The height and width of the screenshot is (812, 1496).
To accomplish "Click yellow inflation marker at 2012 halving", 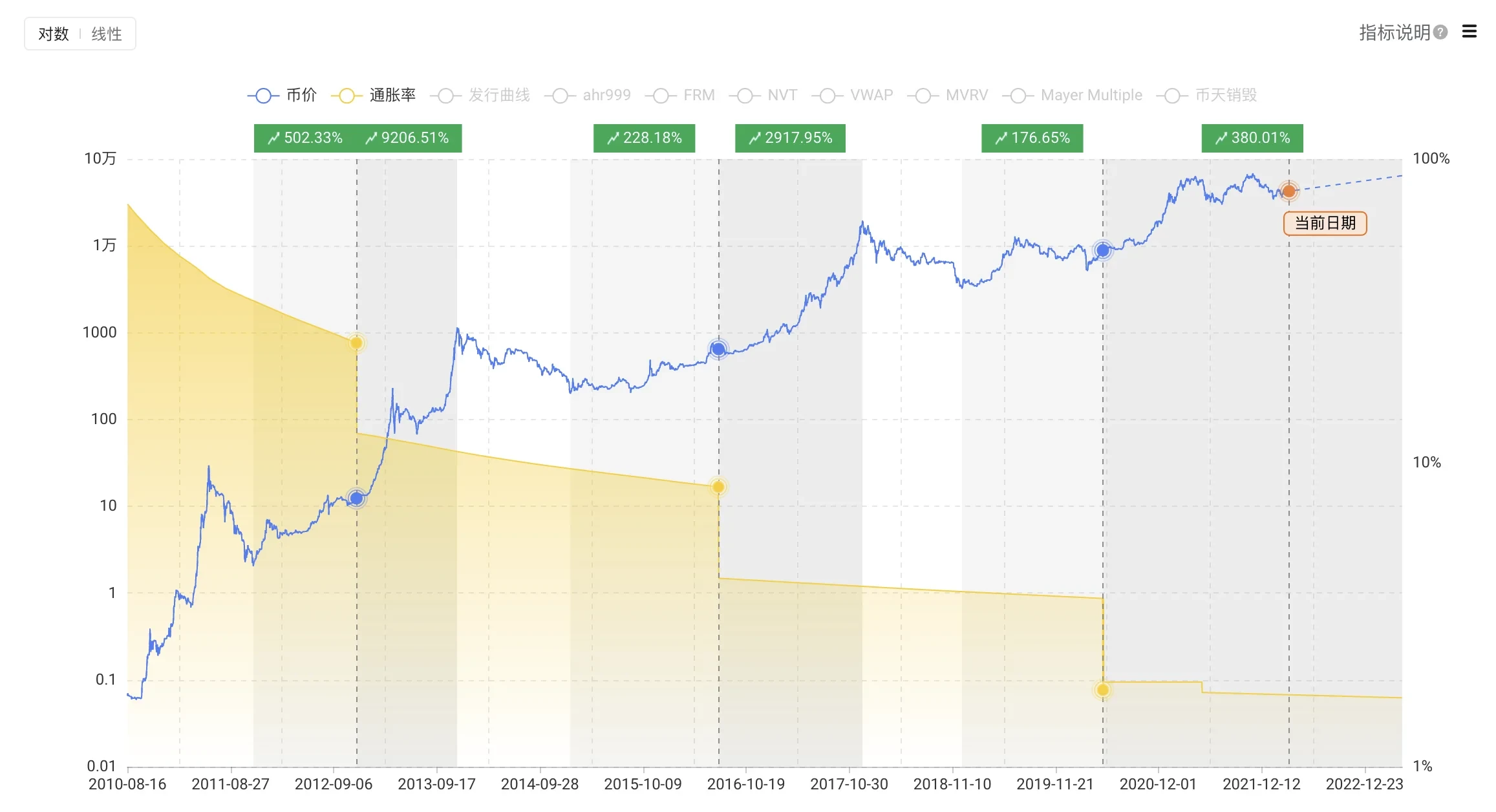I will click(x=356, y=343).
